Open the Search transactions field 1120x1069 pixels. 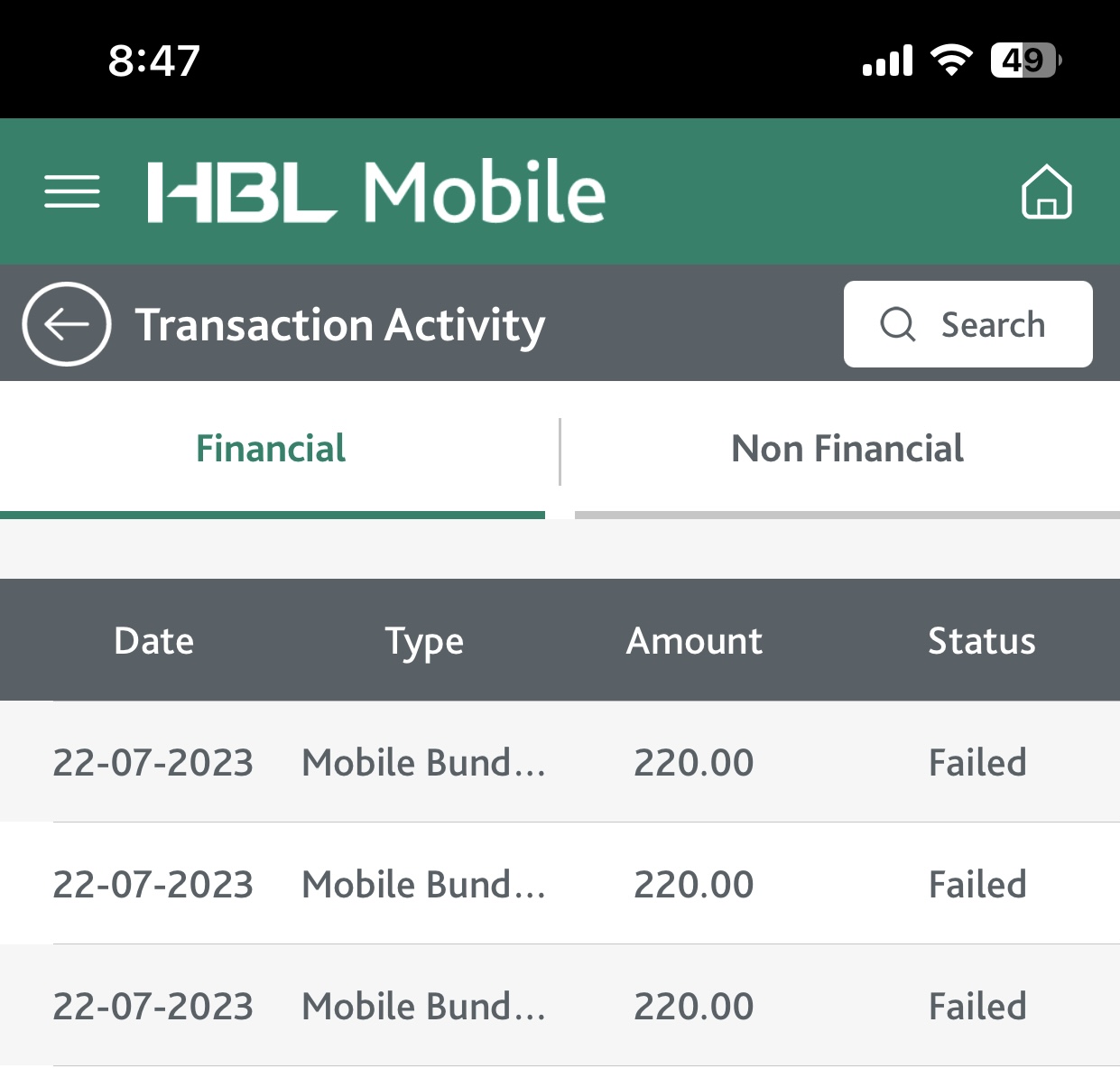(x=968, y=324)
